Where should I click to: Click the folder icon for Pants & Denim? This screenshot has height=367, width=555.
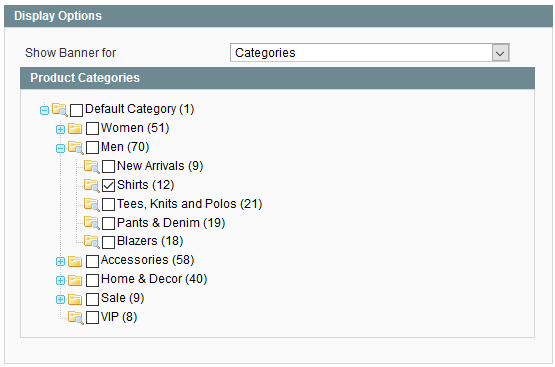pyautogui.click(x=92, y=223)
